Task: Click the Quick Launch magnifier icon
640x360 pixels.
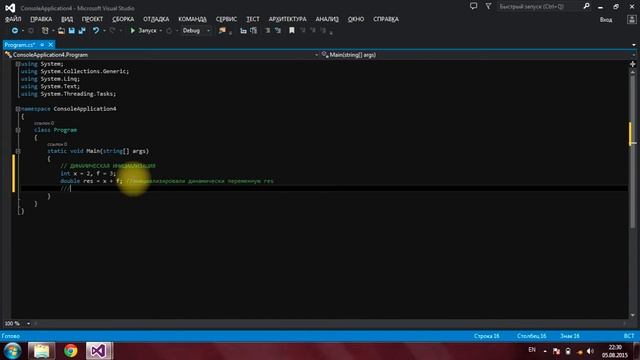Action: 587,6
